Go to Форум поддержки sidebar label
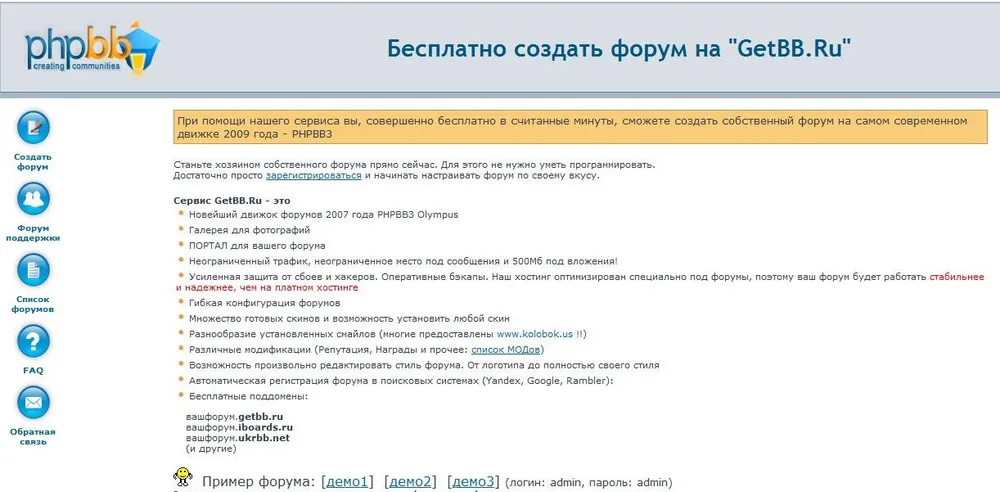1000x492 pixels. click(x=33, y=233)
